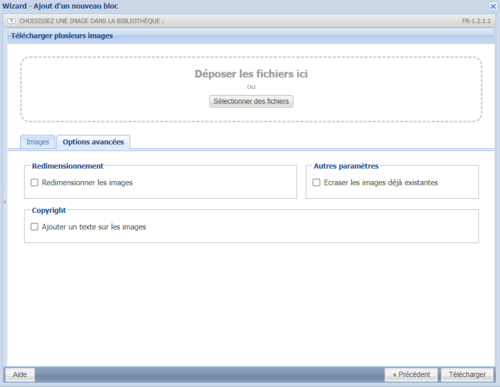This screenshot has width=500, height=387.
Task: Enable 'Redimensionner les images' checkbox
Action: click(34, 182)
